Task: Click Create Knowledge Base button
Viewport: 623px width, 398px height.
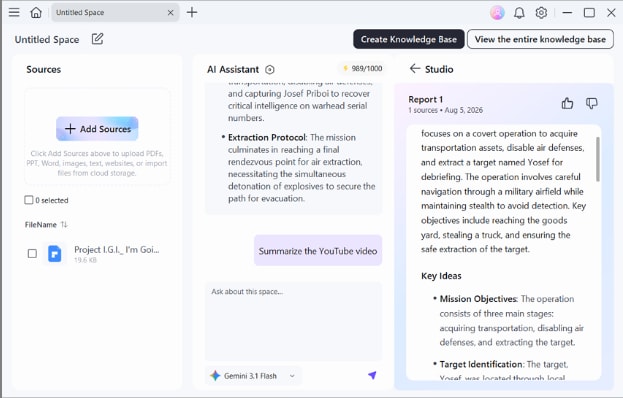Action: pos(408,39)
